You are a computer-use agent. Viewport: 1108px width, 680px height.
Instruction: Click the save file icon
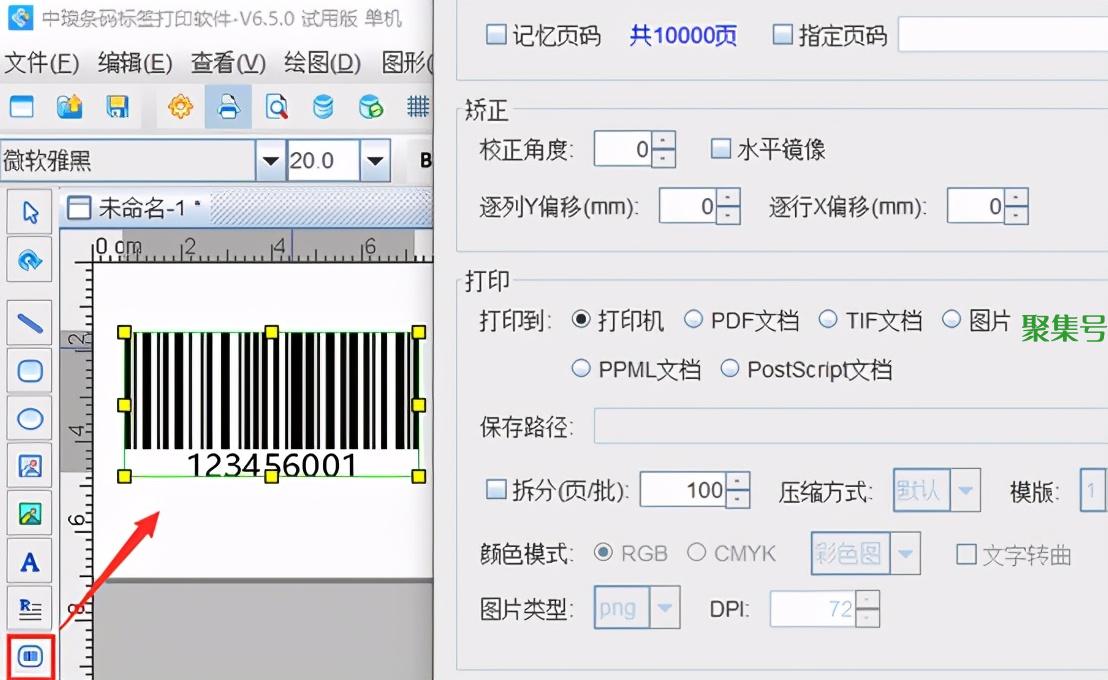click(118, 107)
